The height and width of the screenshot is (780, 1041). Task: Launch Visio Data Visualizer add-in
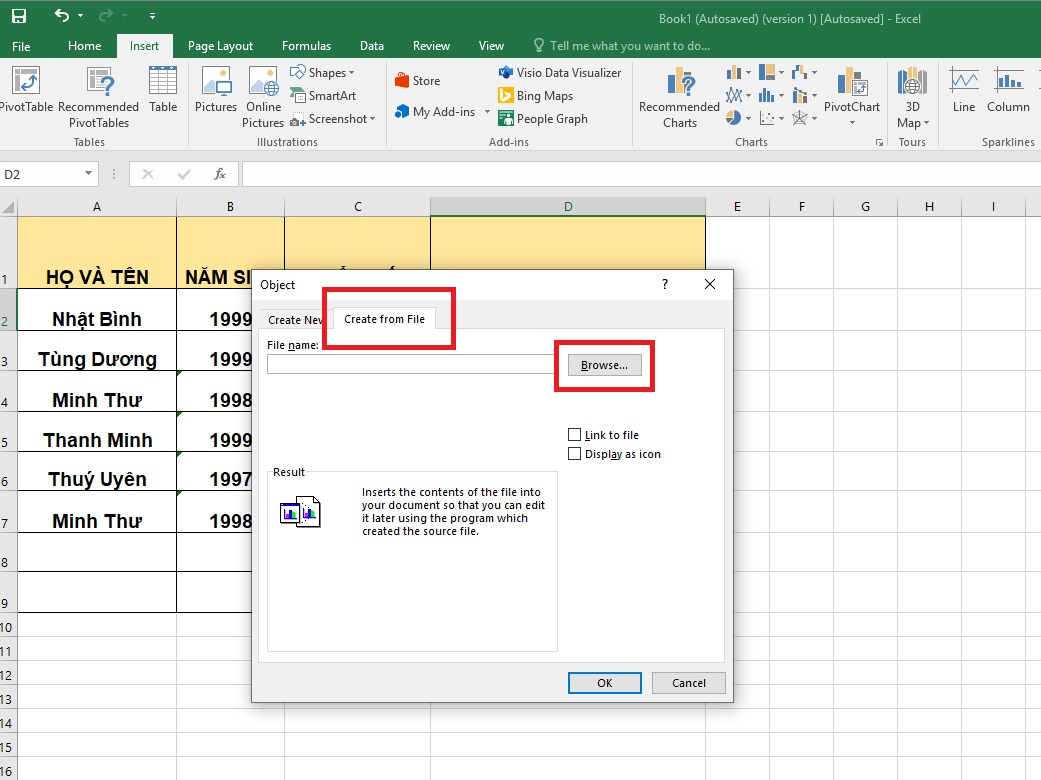click(560, 72)
